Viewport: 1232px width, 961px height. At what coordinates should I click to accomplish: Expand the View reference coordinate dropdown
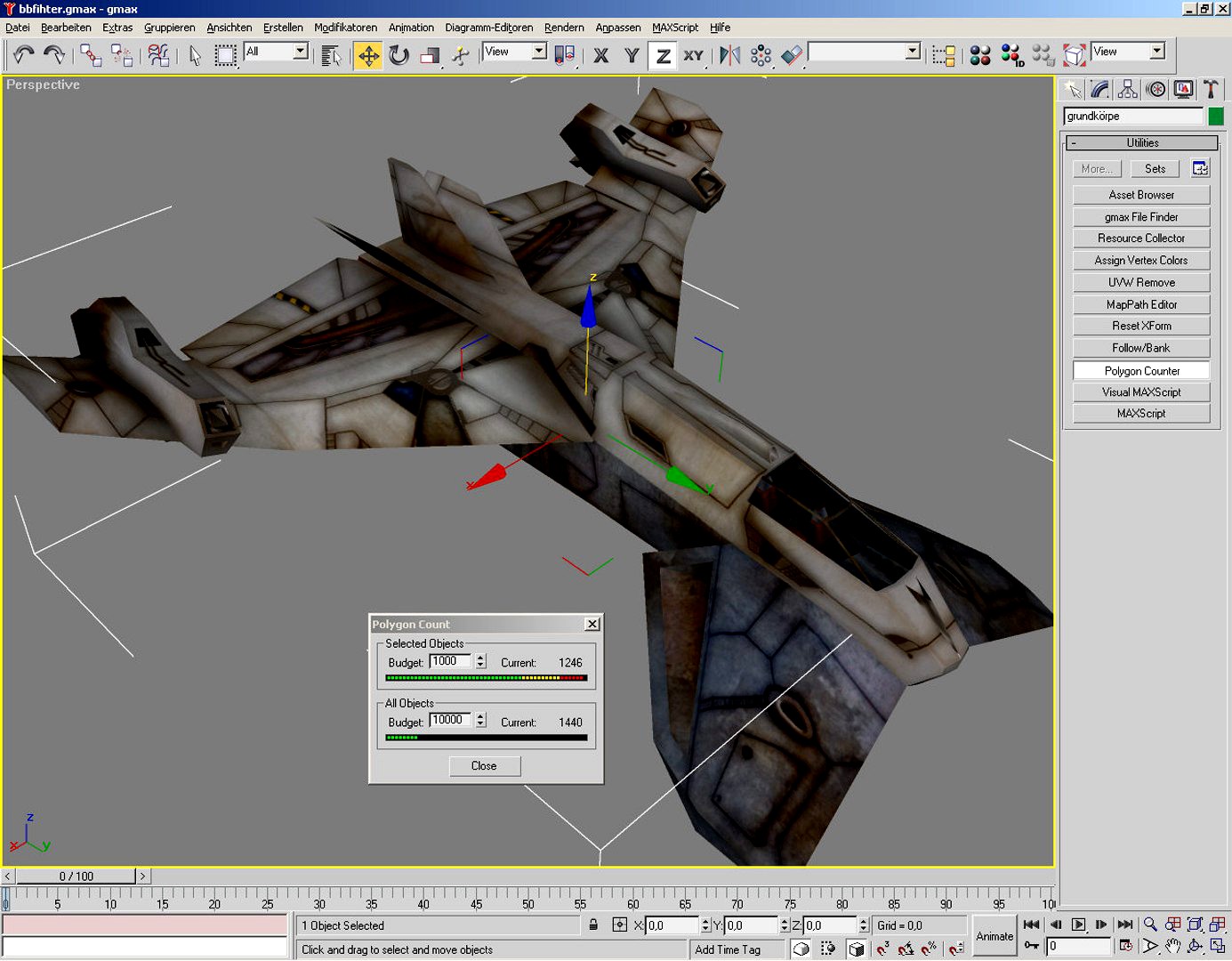tap(514, 52)
